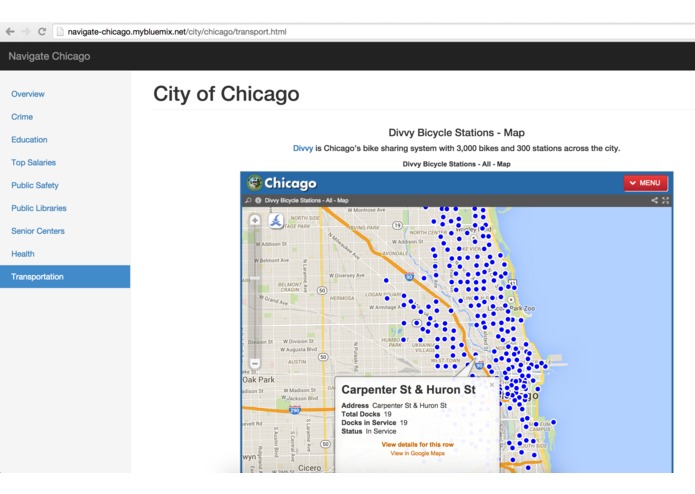
Task: Select Public Safety in sidebar
Action: tap(35, 185)
